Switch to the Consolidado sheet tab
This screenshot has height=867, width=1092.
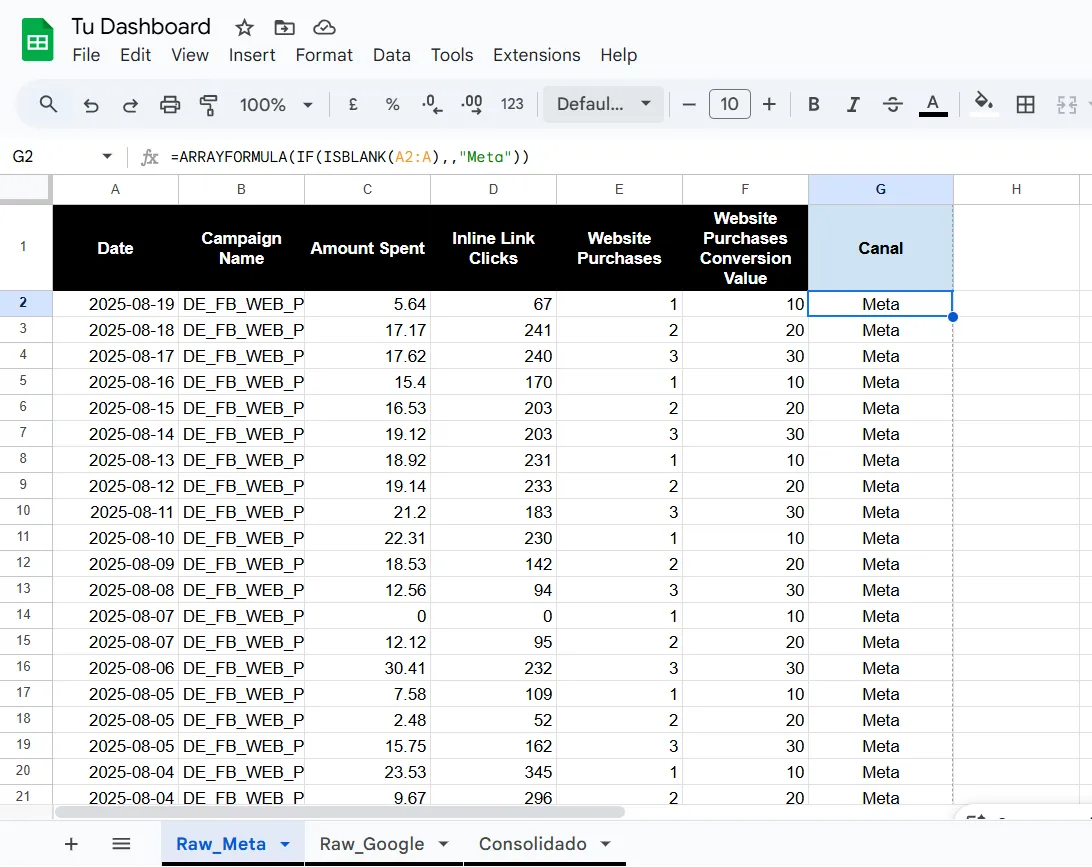point(532,844)
